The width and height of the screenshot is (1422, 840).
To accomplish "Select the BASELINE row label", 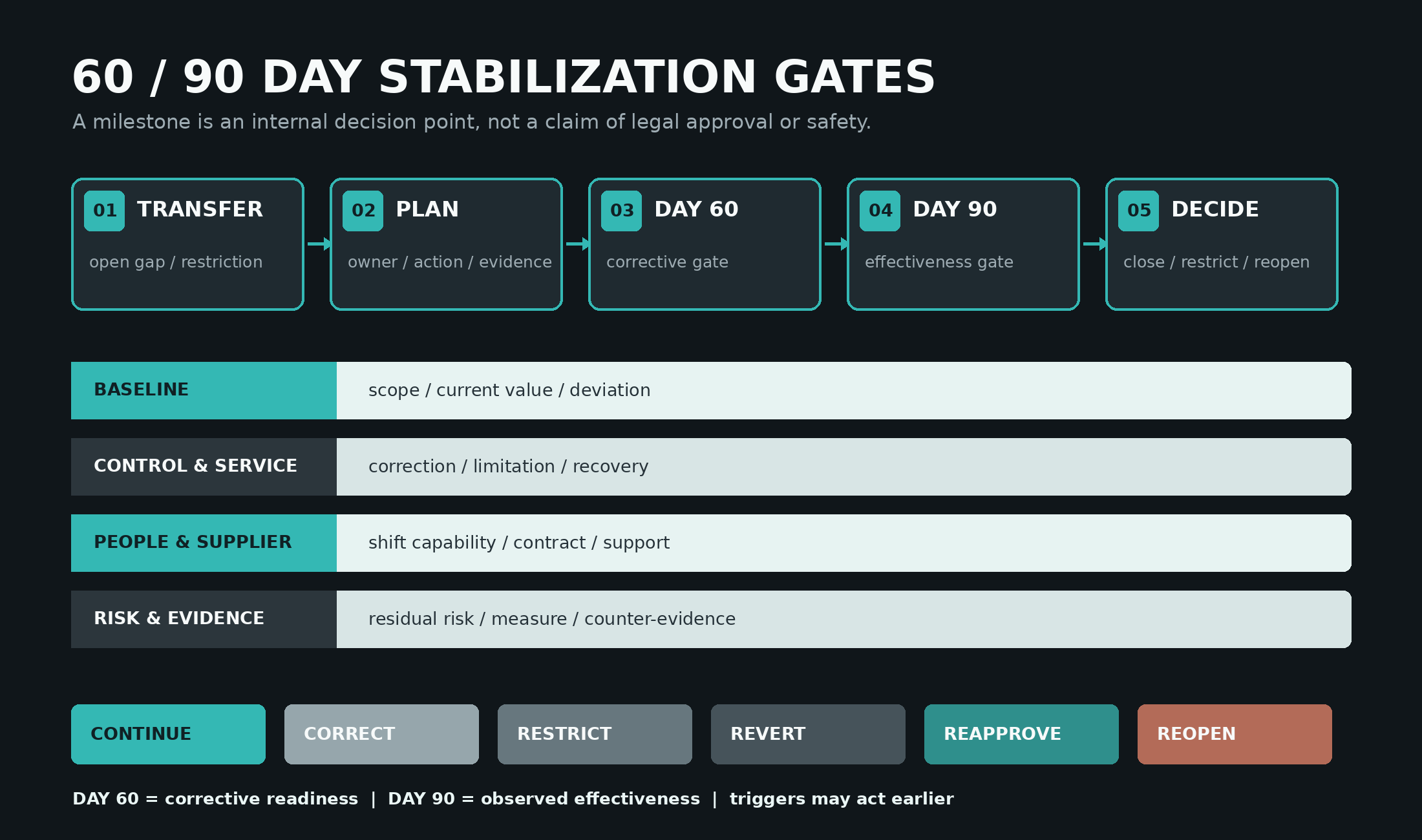I will point(204,390).
